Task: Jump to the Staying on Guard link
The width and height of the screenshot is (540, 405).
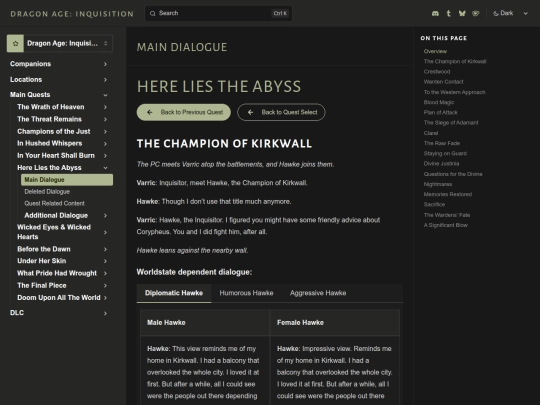Action: 445,154
